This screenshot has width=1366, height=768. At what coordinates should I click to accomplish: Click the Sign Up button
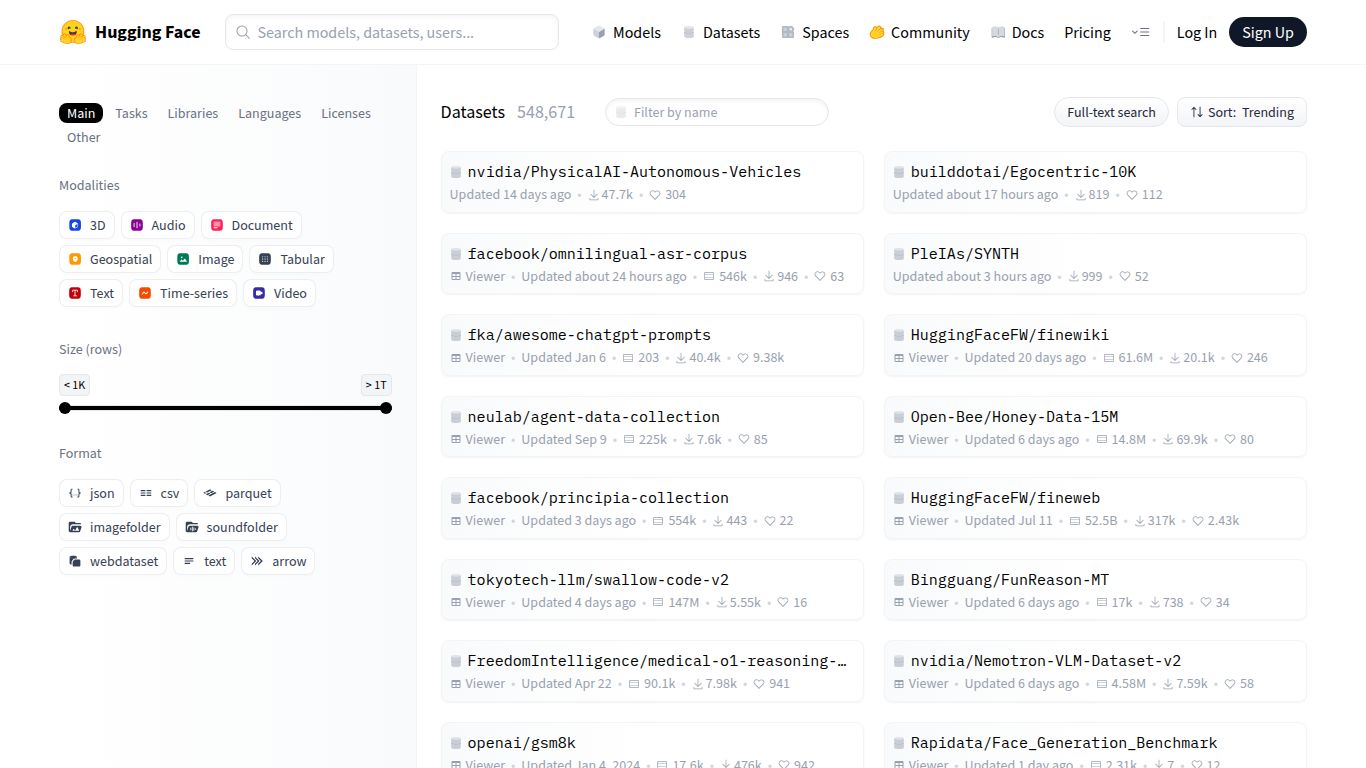pos(1268,32)
